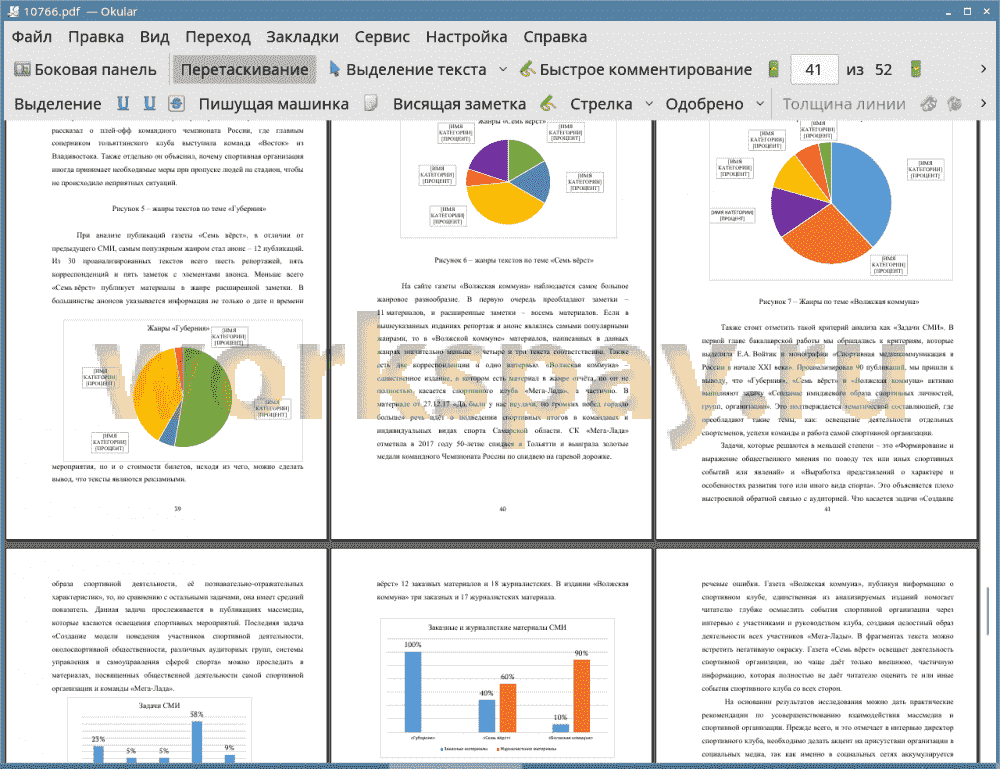Select the Пишущая машинка typewriter tool
The height and width of the screenshot is (769, 1000).
pos(273,104)
